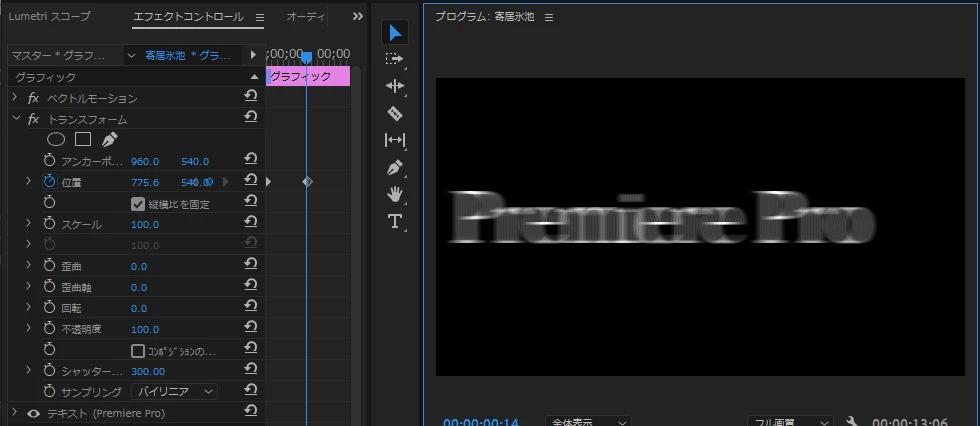Toggle 回転 animation stopwatch
This screenshot has width=980, height=426.
point(49,307)
